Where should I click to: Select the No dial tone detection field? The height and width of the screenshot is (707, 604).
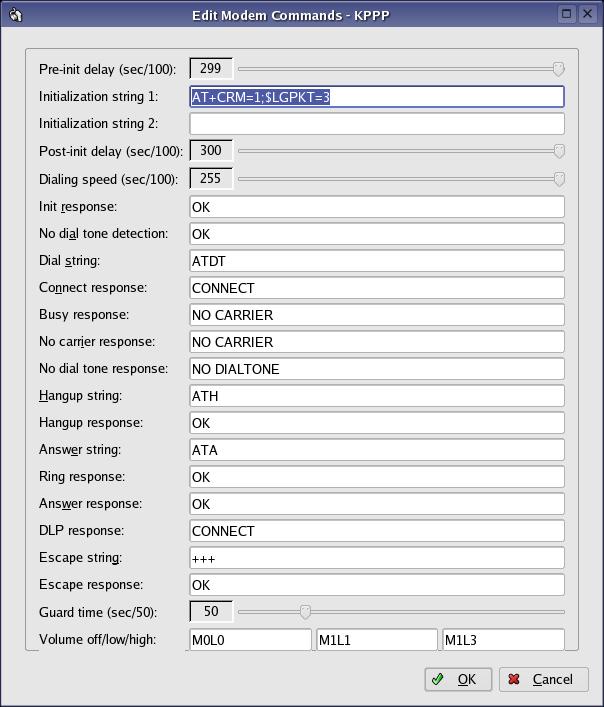[x=377, y=234]
